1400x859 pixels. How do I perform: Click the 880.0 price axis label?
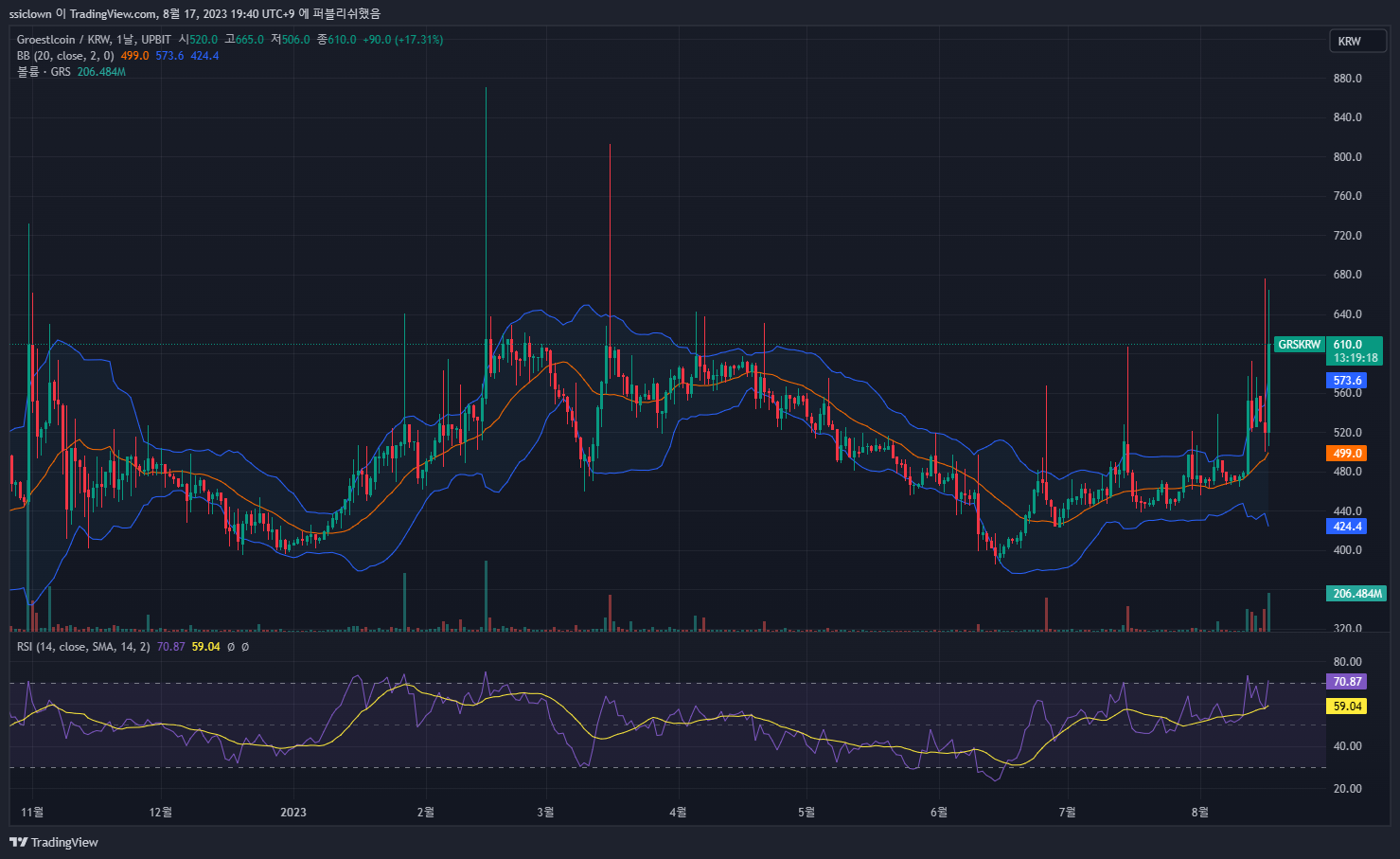point(1347,79)
